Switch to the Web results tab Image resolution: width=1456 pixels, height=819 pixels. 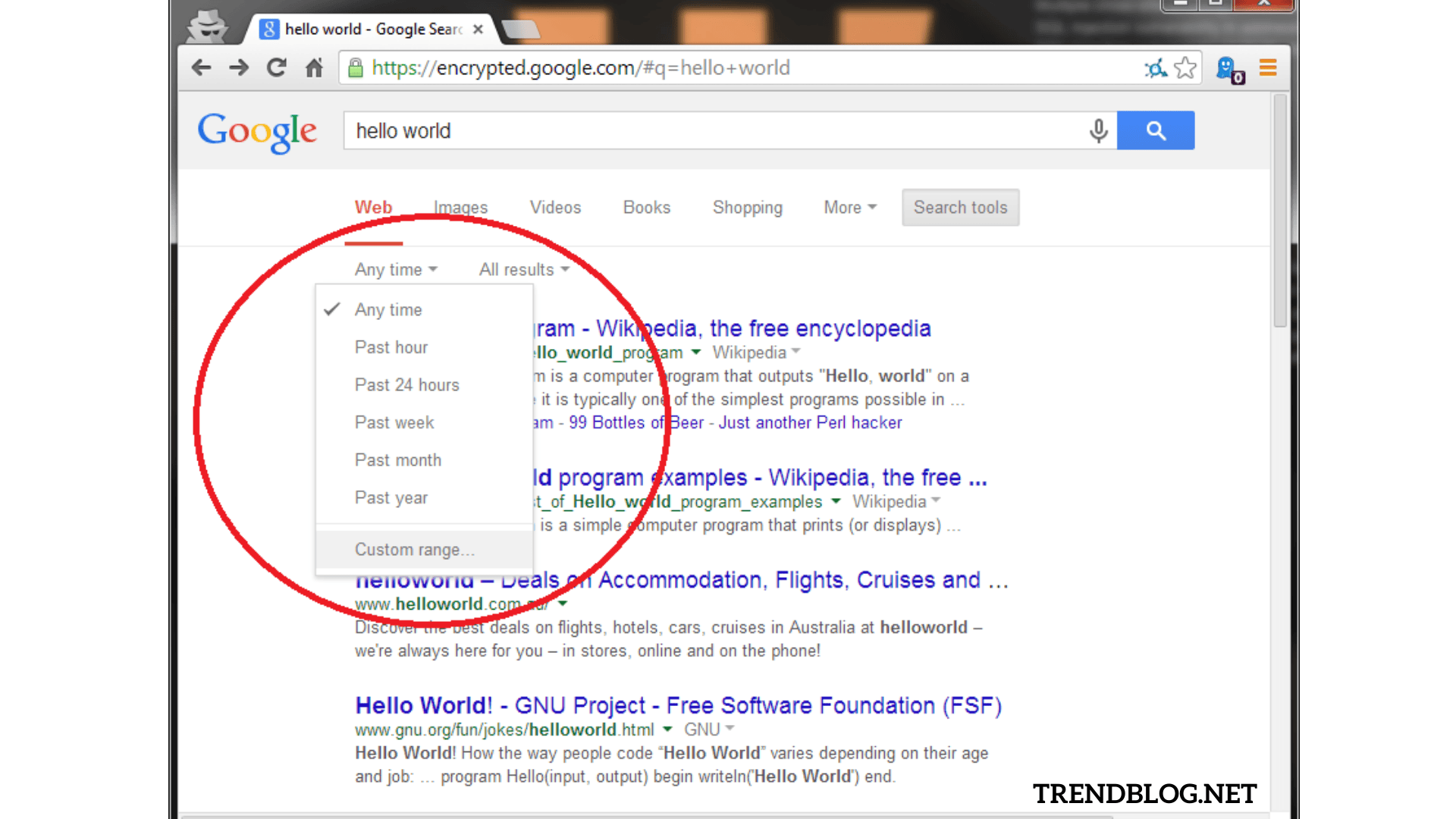(x=373, y=208)
